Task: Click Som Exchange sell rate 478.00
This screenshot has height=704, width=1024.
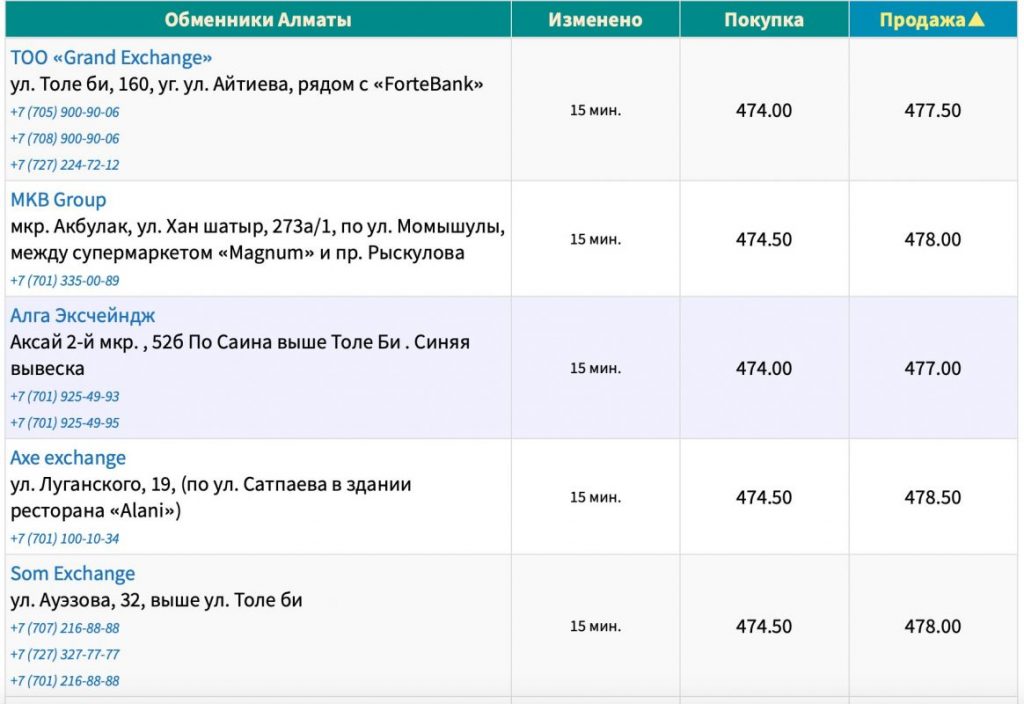Action: pos(933,626)
